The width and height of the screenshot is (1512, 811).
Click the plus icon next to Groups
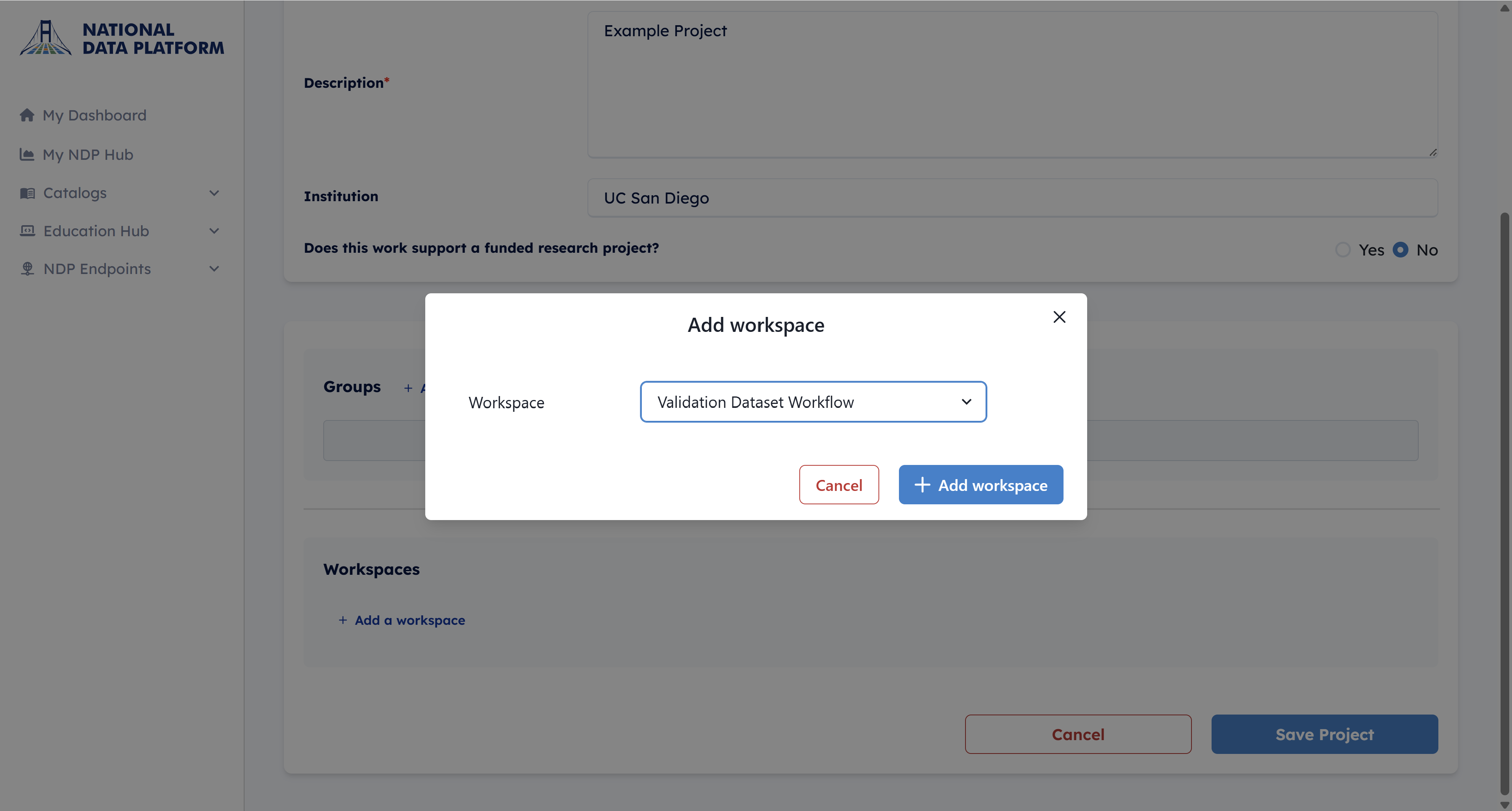point(408,388)
